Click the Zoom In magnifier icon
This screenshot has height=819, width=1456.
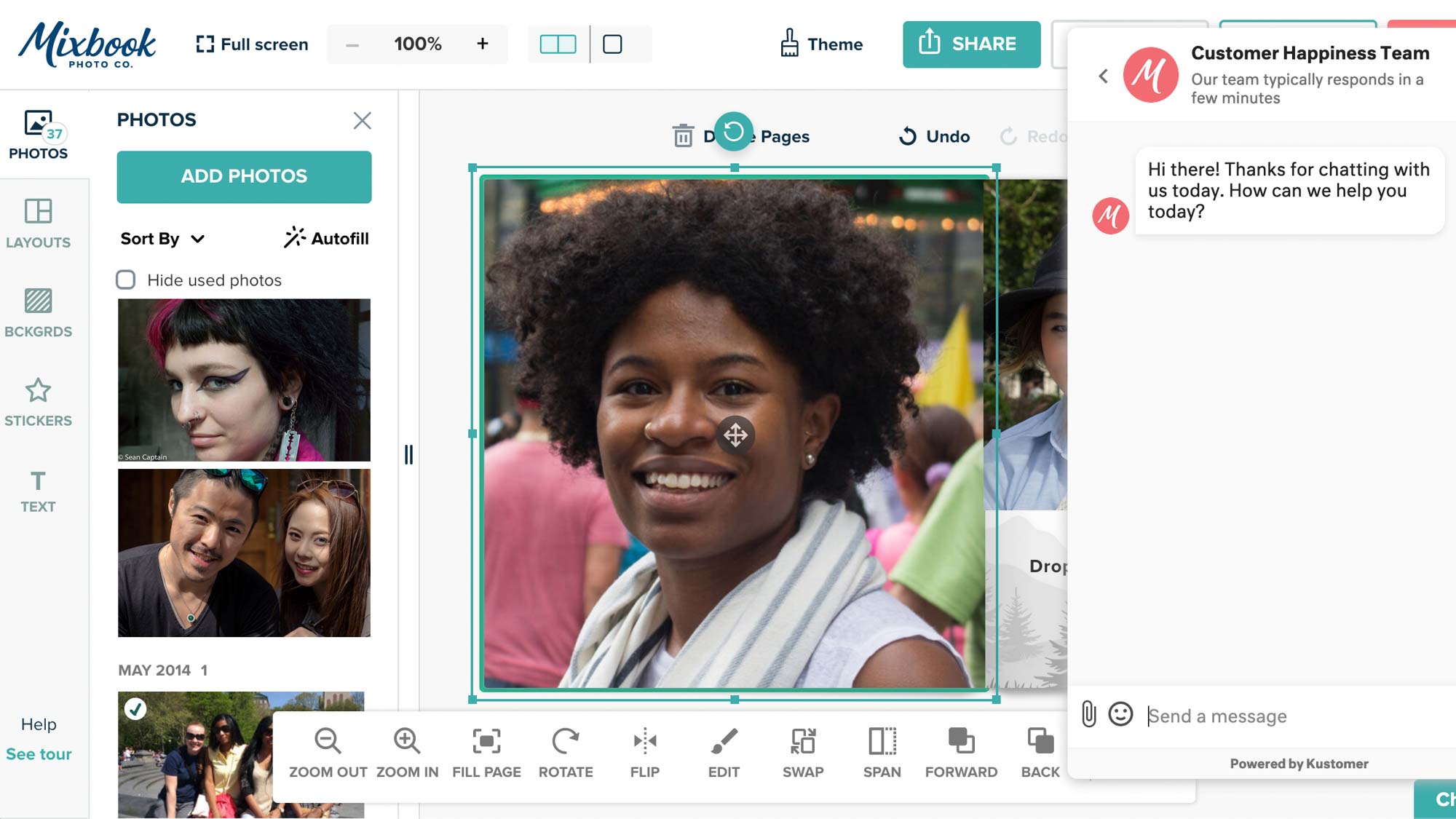pyautogui.click(x=406, y=743)
